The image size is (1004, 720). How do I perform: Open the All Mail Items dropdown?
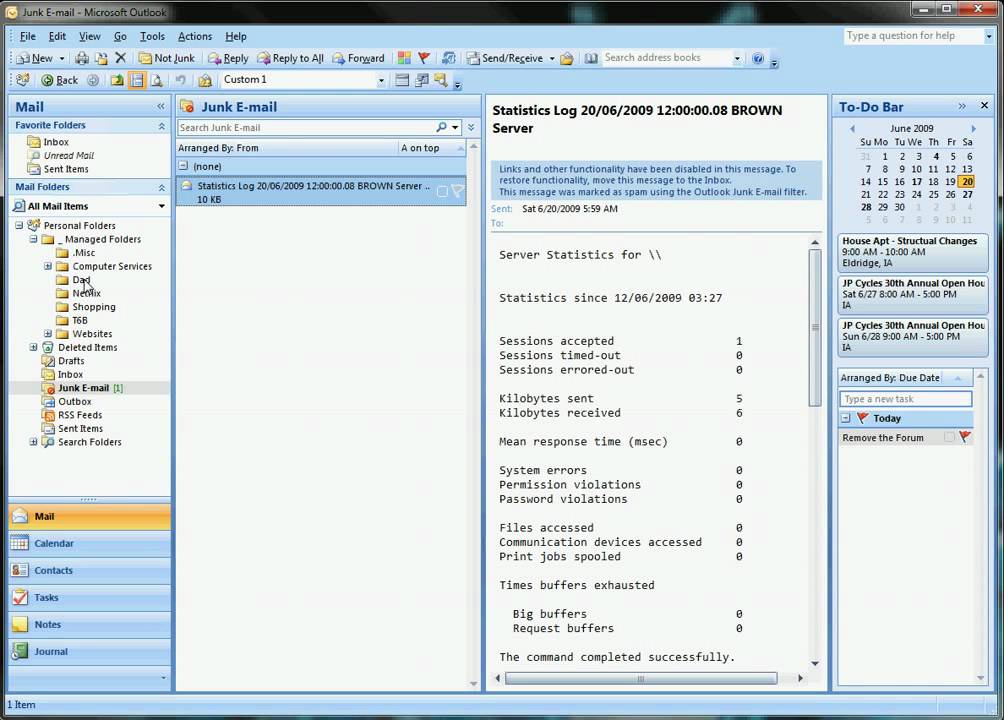(161, 206)
